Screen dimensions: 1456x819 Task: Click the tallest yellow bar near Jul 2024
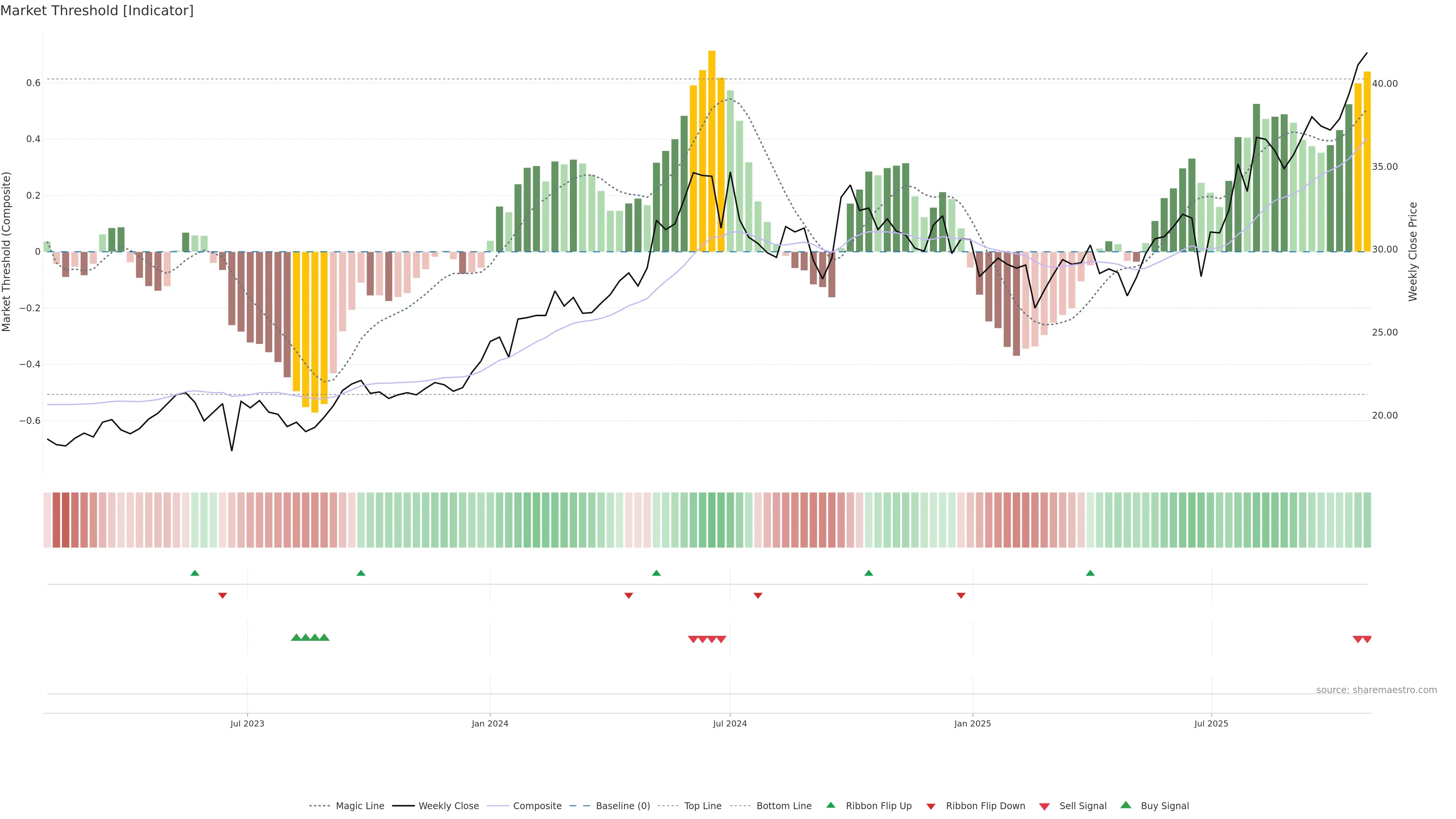point(712,151)
